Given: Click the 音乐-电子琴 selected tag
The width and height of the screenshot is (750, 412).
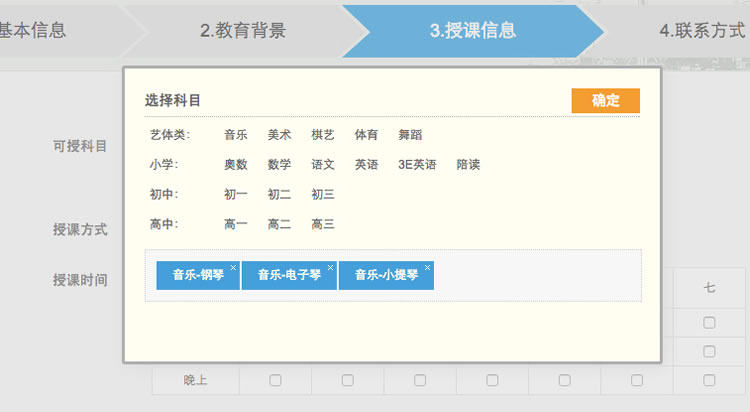Looking at the screenshot, I should (x=289, y=275).
